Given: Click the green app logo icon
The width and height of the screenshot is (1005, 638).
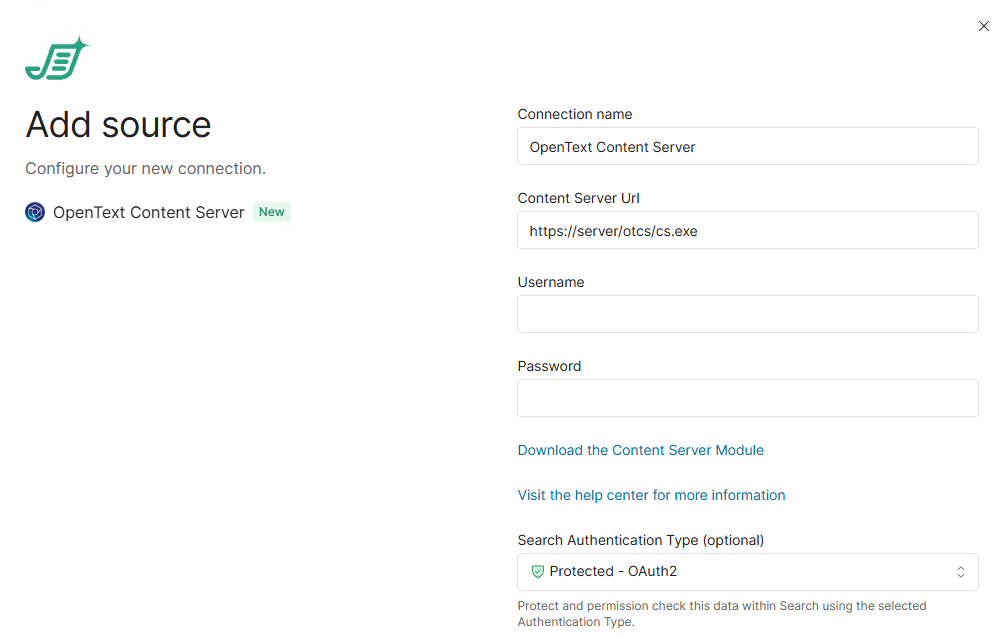Looking at the screenshot, I should coord(56,60).
